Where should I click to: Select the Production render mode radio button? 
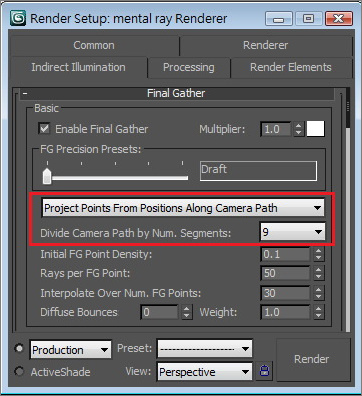tap(19, 348)
